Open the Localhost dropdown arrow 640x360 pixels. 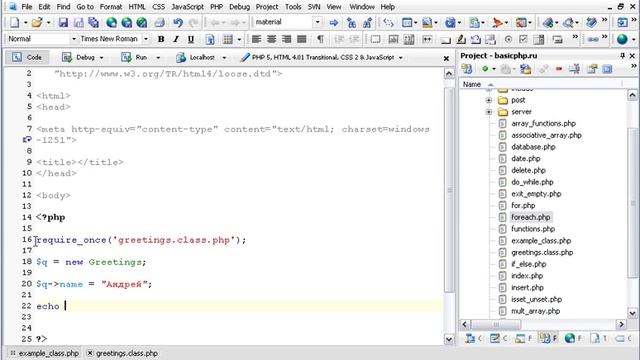pos(224,58)
